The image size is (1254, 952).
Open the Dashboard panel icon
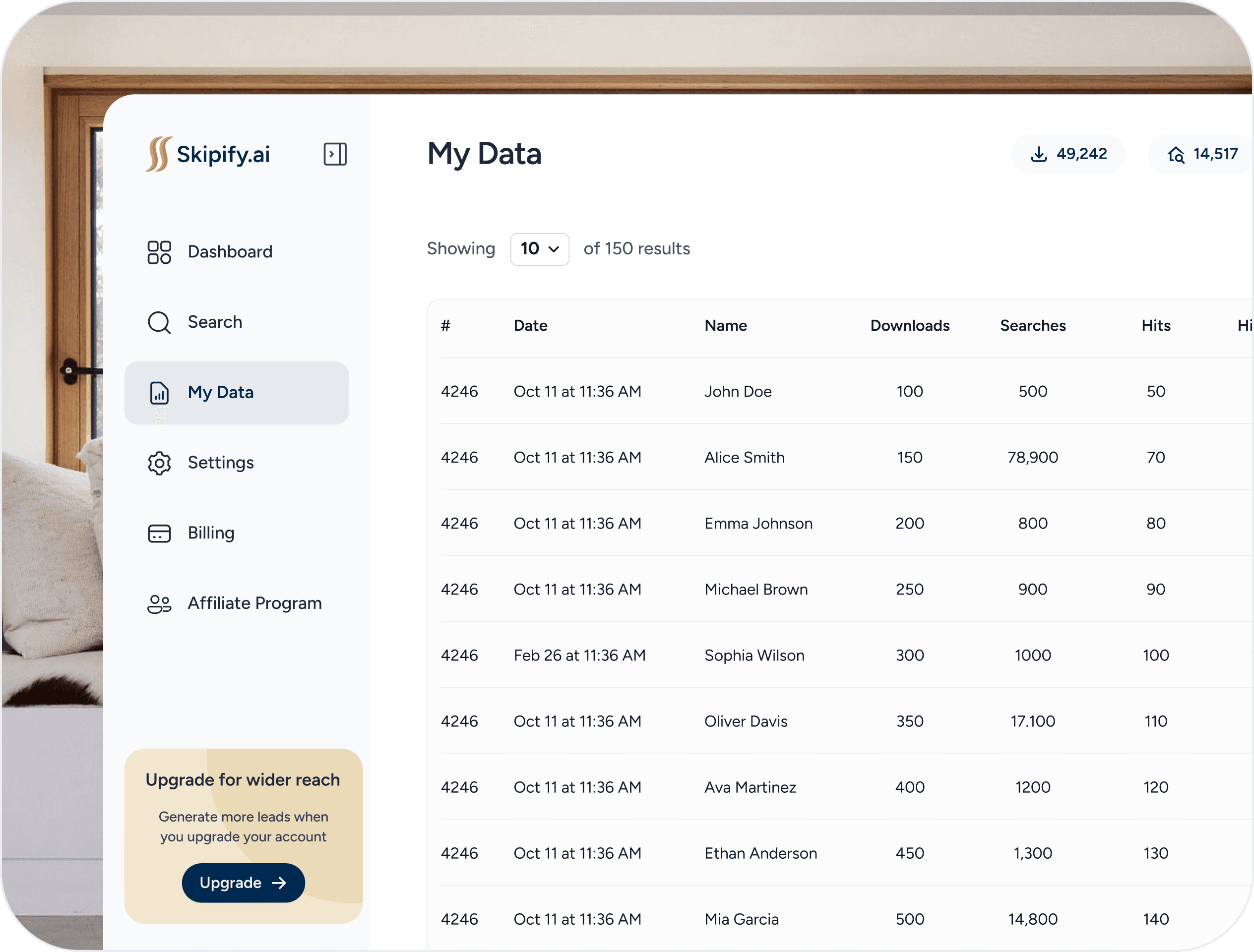point(159,251)
